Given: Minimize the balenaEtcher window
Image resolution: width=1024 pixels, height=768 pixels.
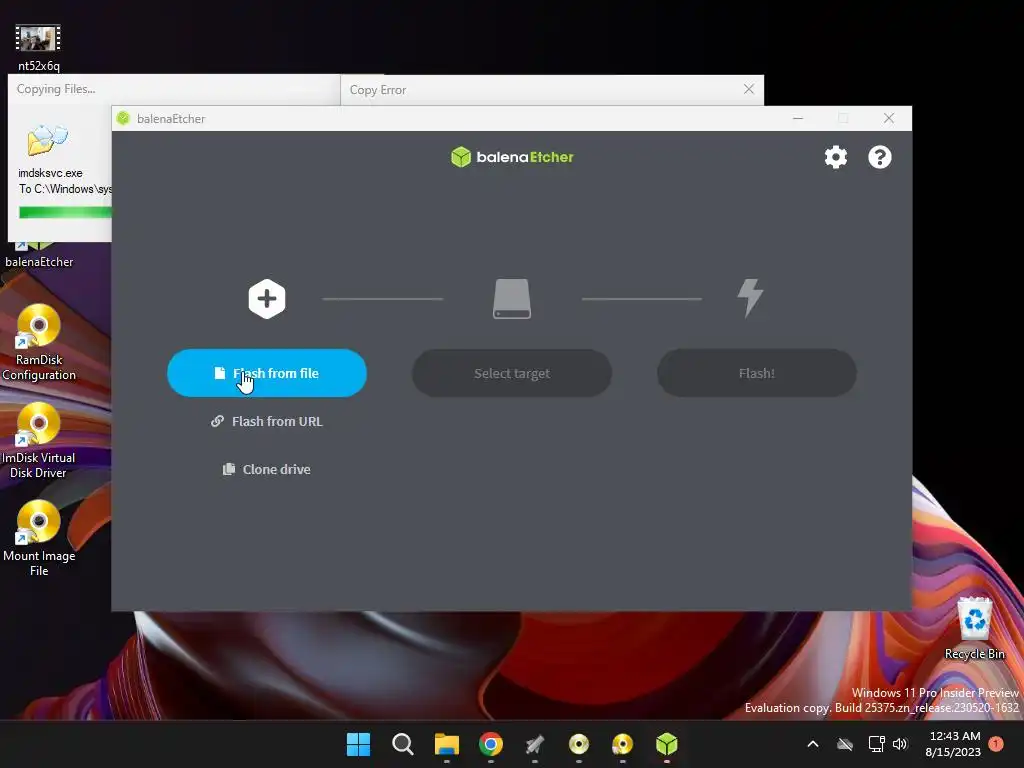Looking at the screenshot, I should tap(798, 118).
